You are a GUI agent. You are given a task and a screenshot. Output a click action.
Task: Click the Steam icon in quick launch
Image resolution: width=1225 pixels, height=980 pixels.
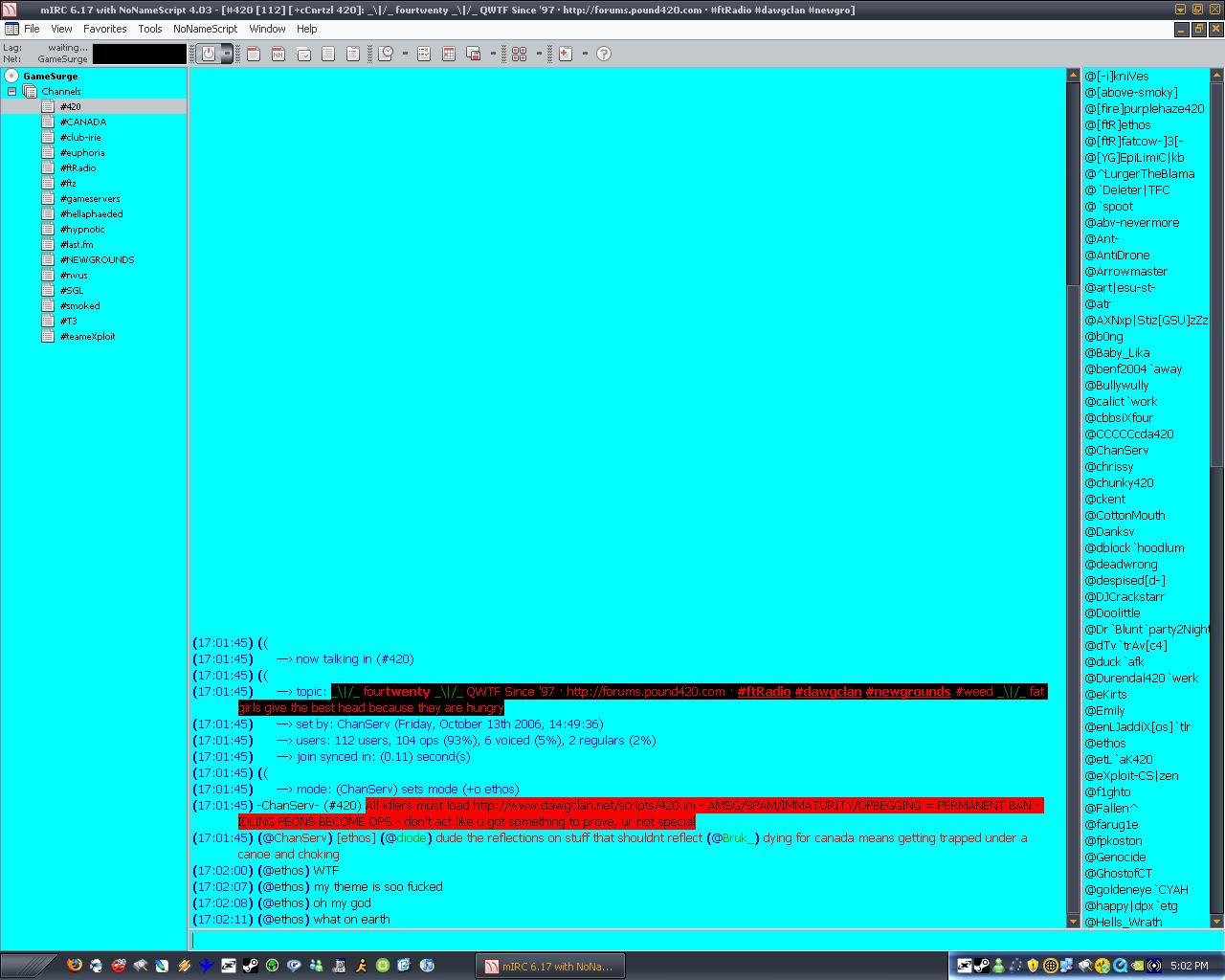(250, 966)
